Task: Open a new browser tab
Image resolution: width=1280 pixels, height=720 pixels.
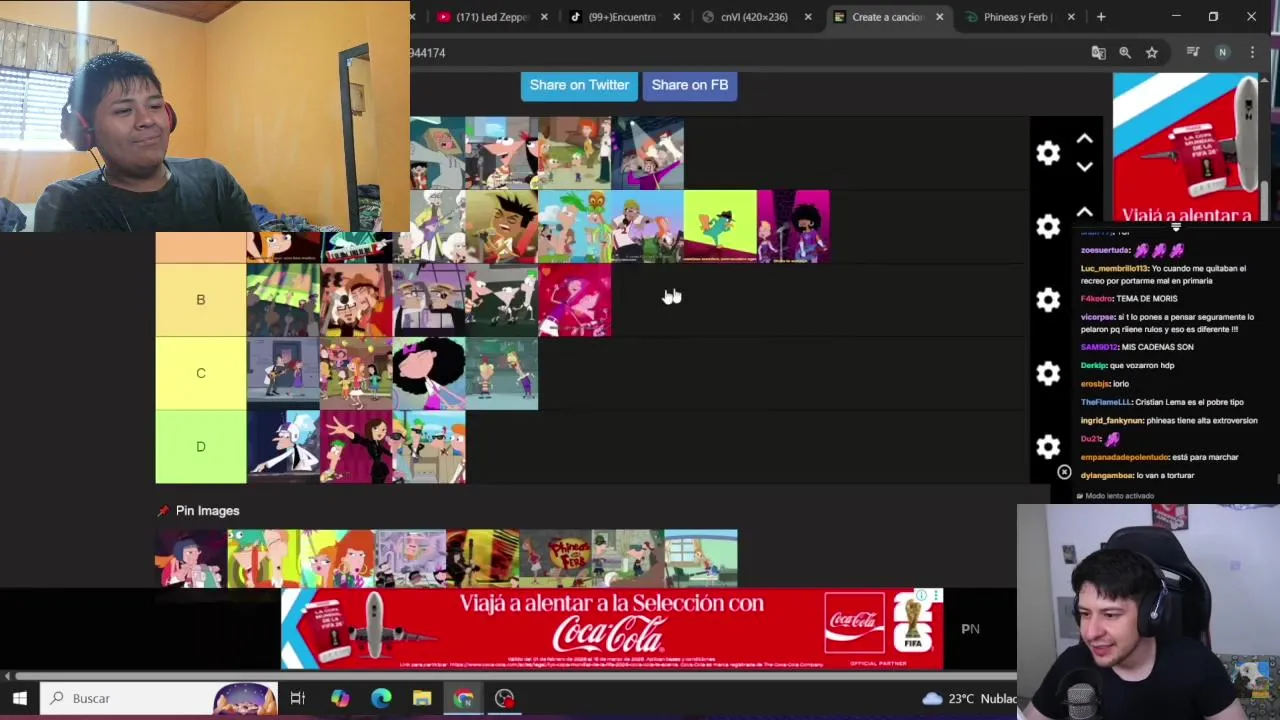Action: 1101,17
